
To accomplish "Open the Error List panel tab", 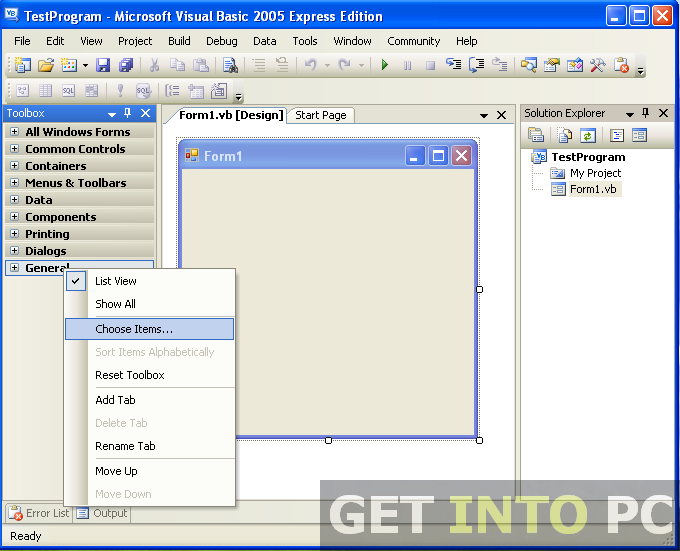I will tap(38, 513).
